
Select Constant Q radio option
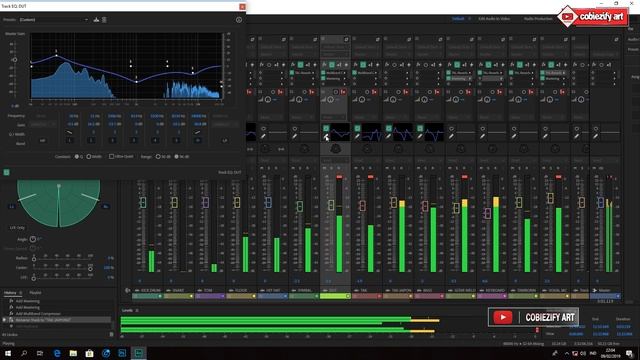coord(76,157)
